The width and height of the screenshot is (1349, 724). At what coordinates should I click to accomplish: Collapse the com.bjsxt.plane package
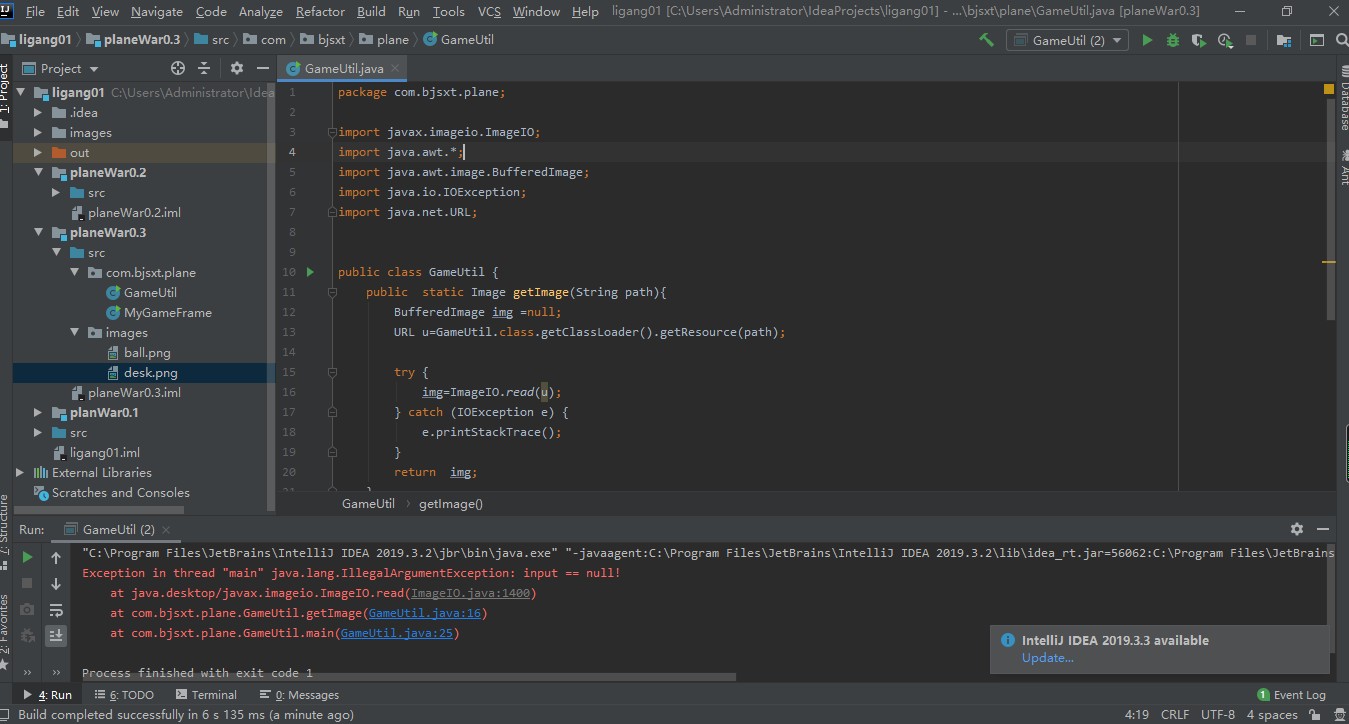pos(74,273)
